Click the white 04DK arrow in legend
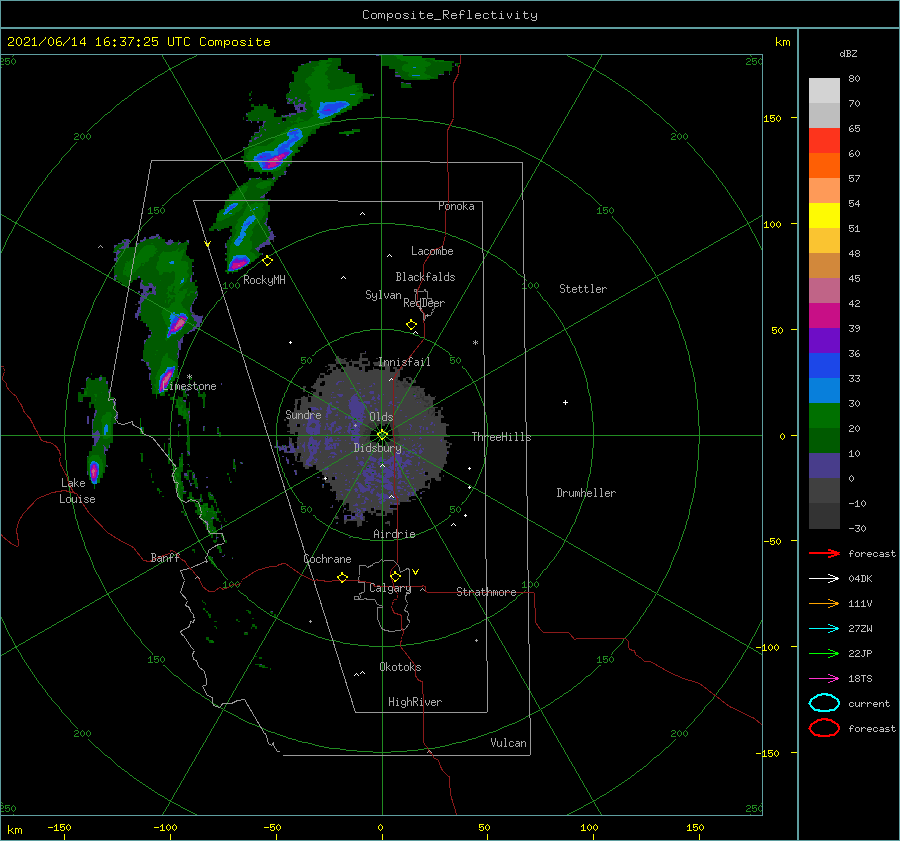Viewport: 900px width, 841px height. [x=824, y=578]
